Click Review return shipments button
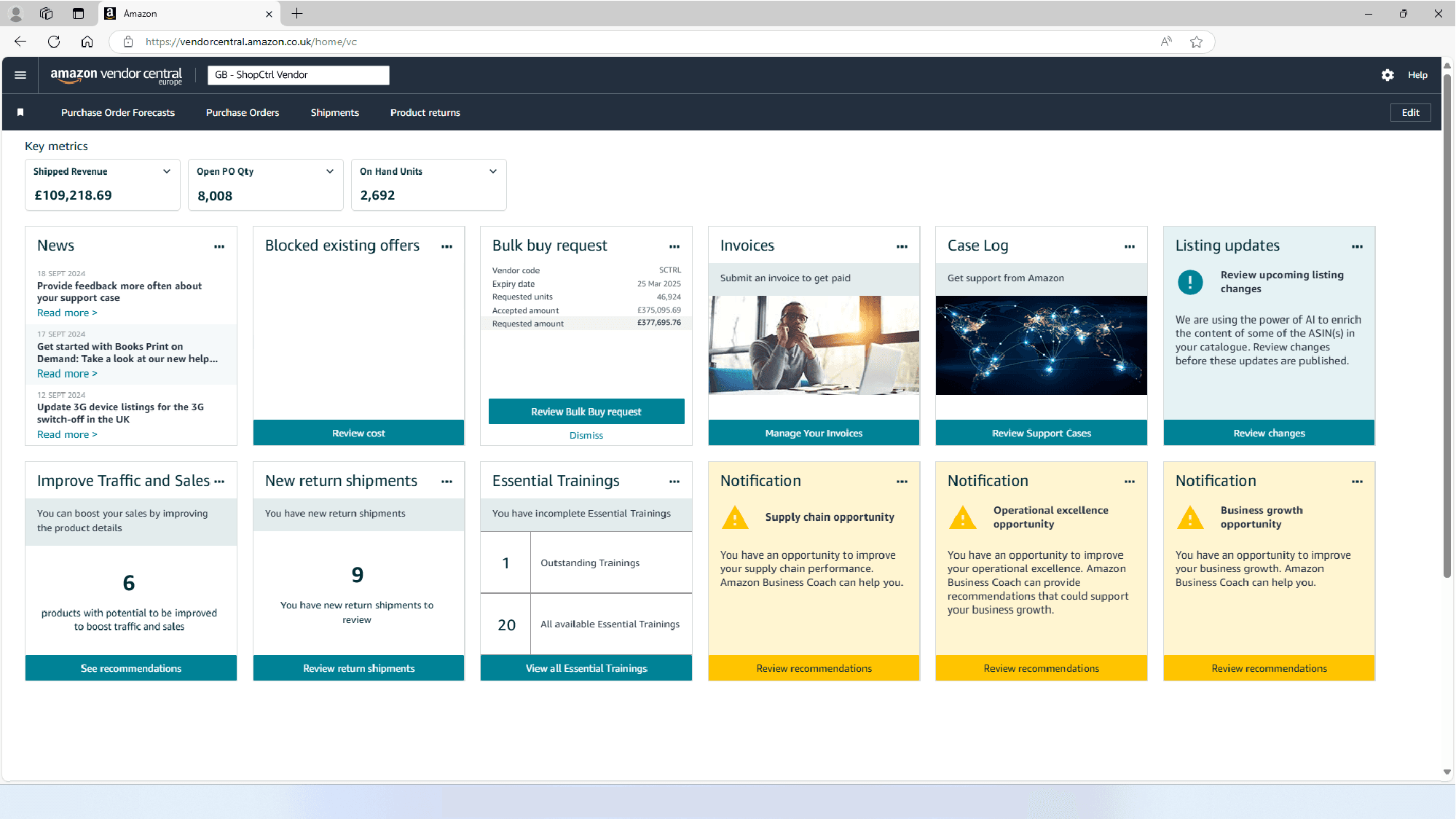1456x819 pixels. coord(358,668)
